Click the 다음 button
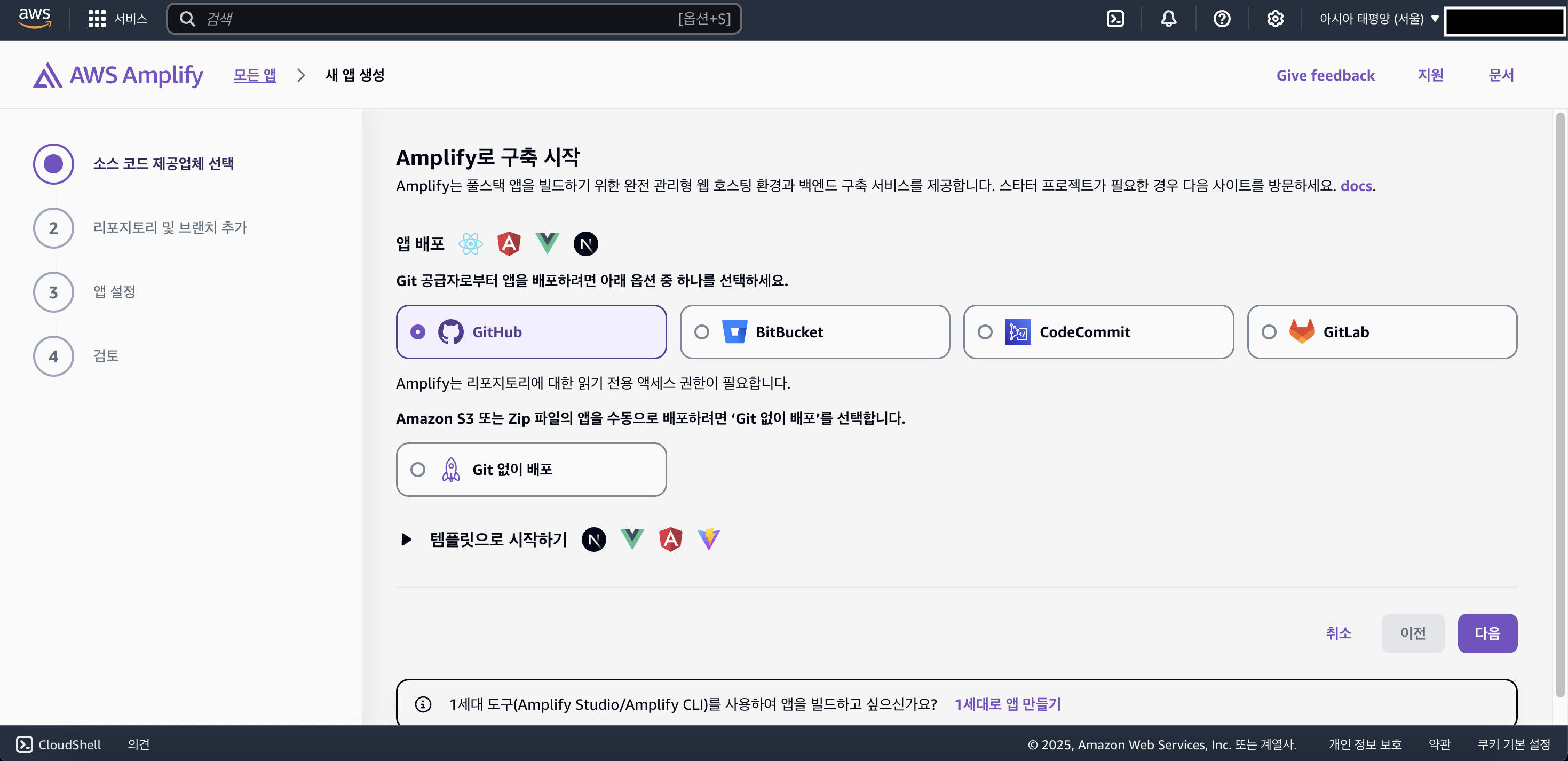This screenshot has height=761, width=1568. 1487,633
